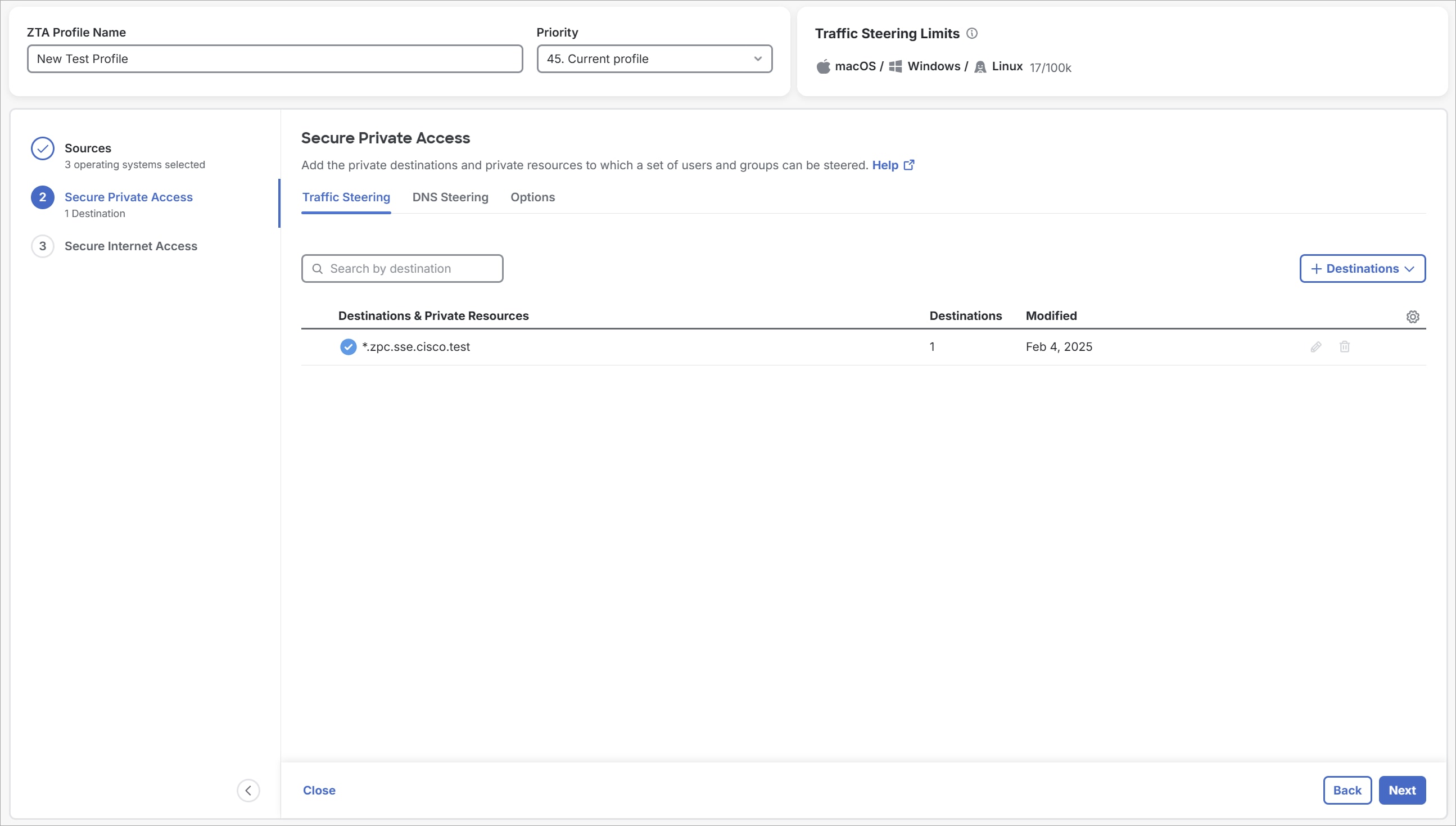1456x826 pixels.
Task: Click the '3 operating systems selected' text
Action: [x=135, y=165]
